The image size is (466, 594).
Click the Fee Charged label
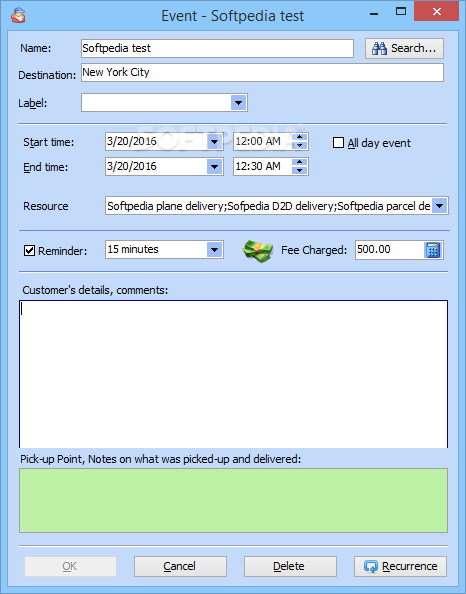(314, 250)
